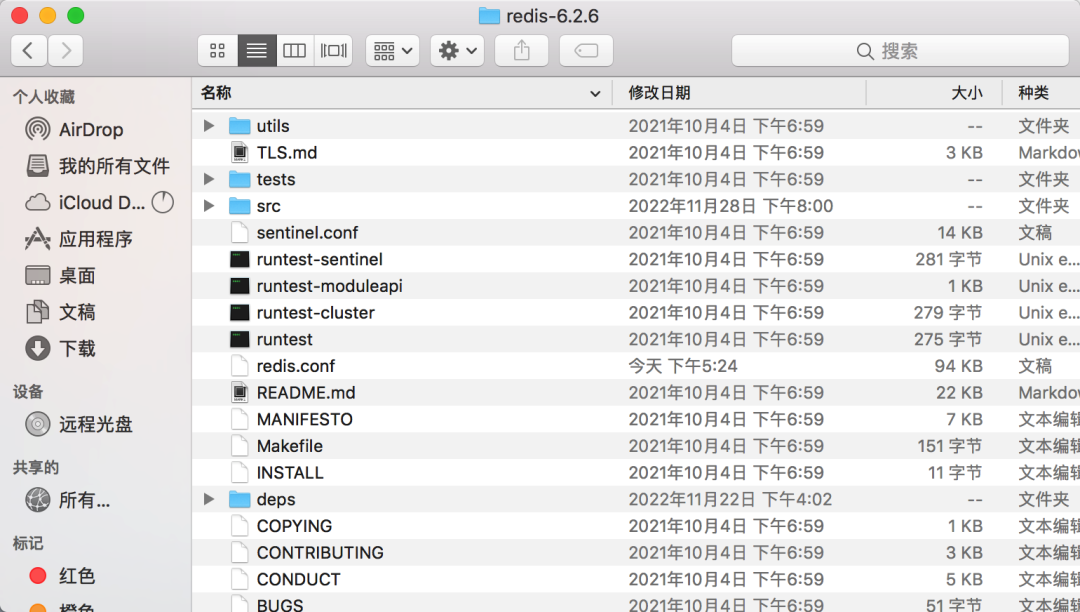Select the deps folder icon
The image size is (1080, 612).
240,499
